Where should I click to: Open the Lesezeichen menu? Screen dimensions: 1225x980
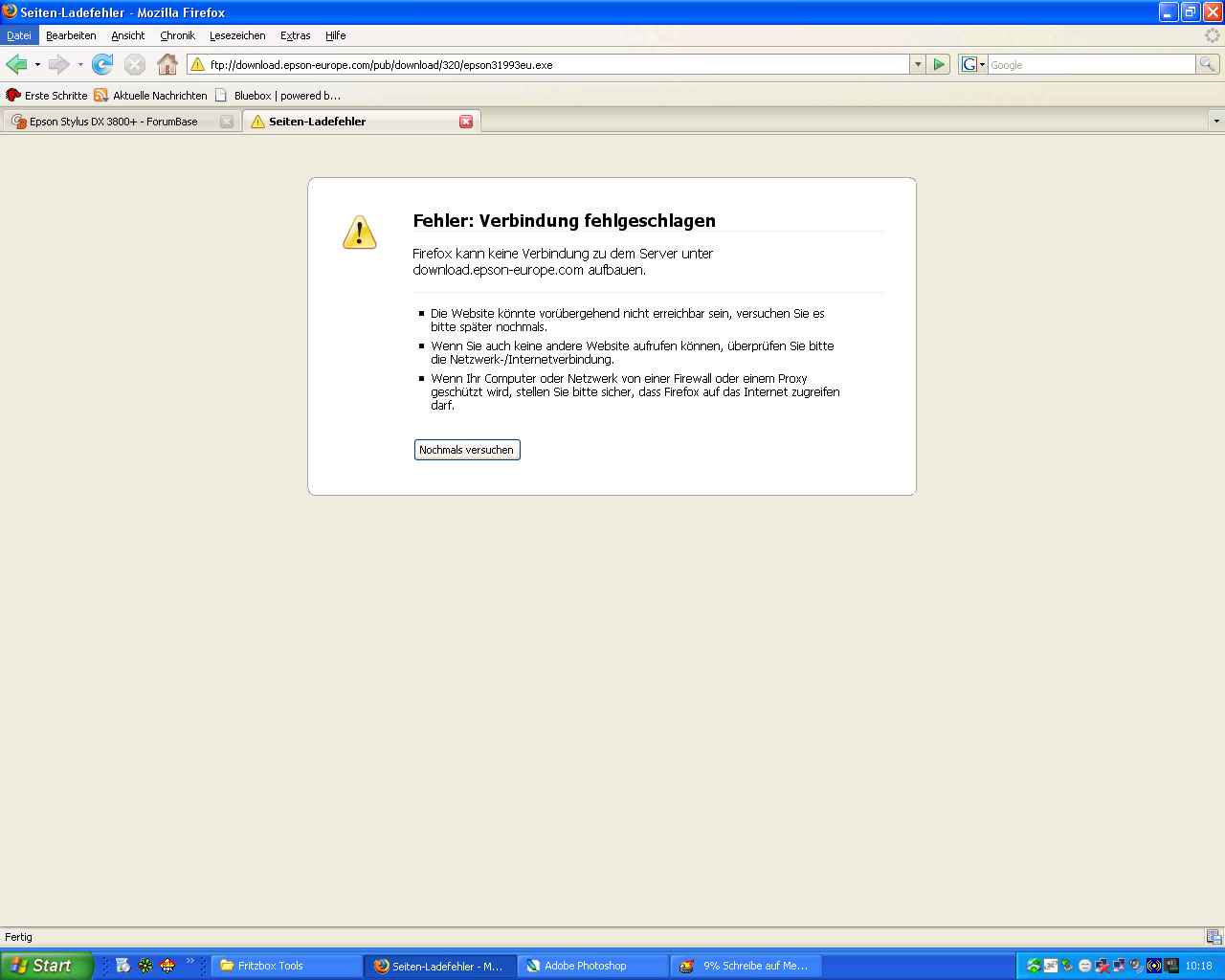237,35
